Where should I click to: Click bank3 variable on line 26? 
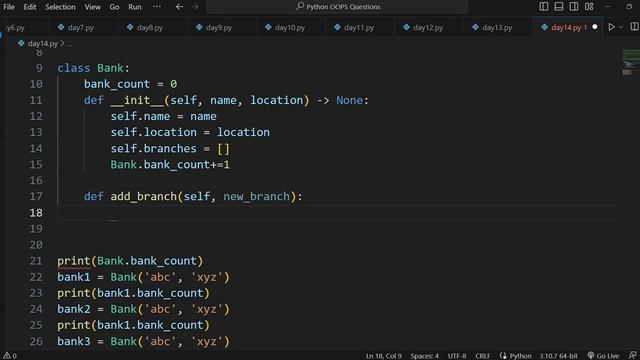73,341
